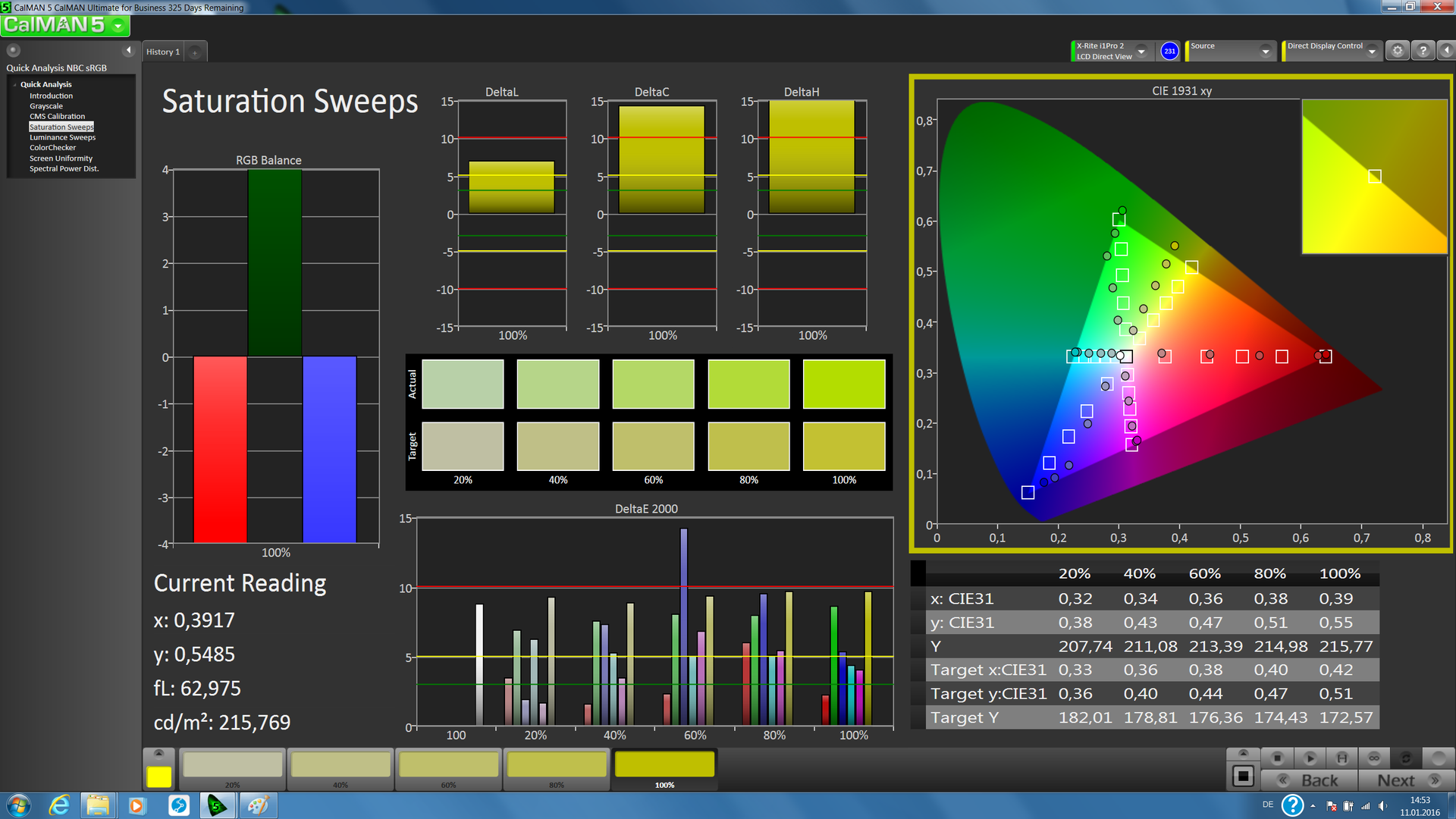Open the Source dropdown
This screenshot has height=819, width=1456.
pos(1265,51)
